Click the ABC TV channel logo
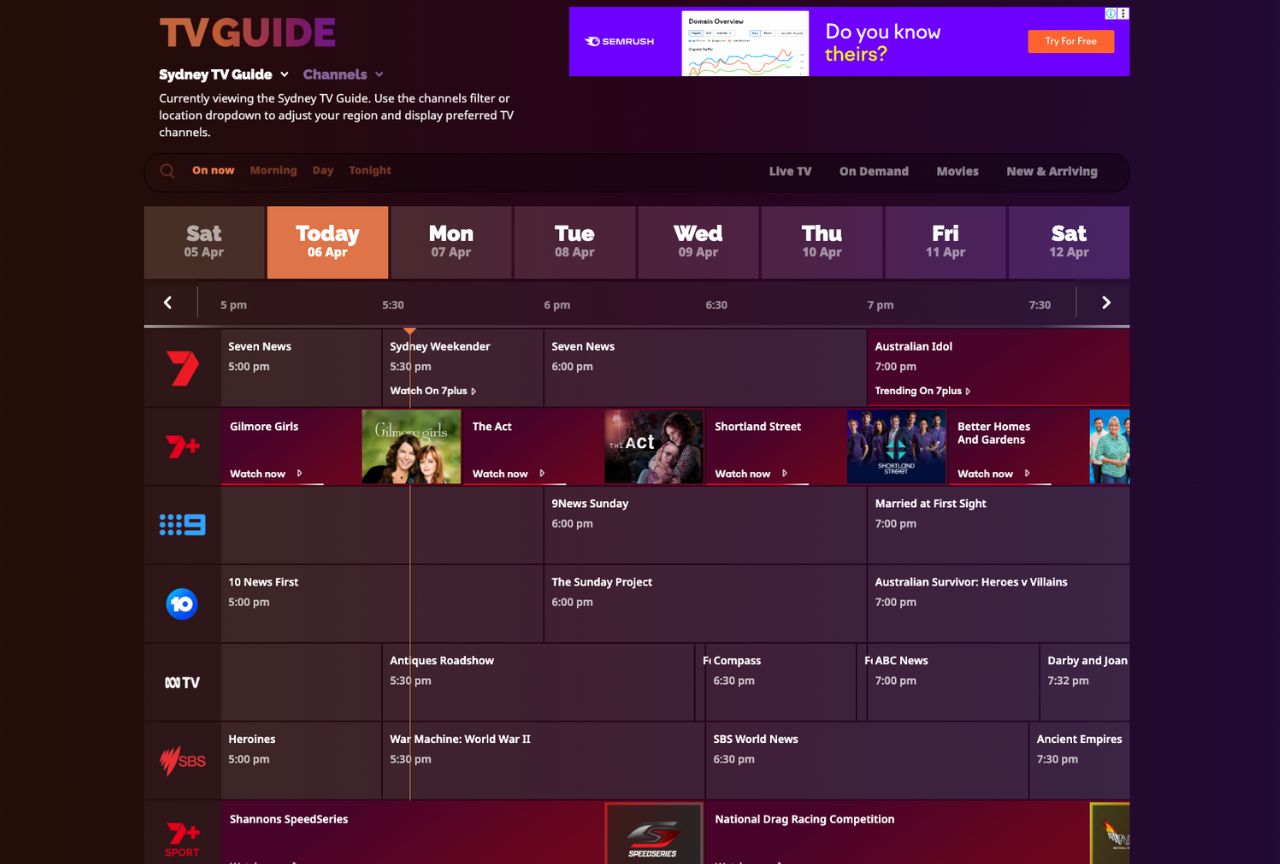 click(x=182, y=681)
